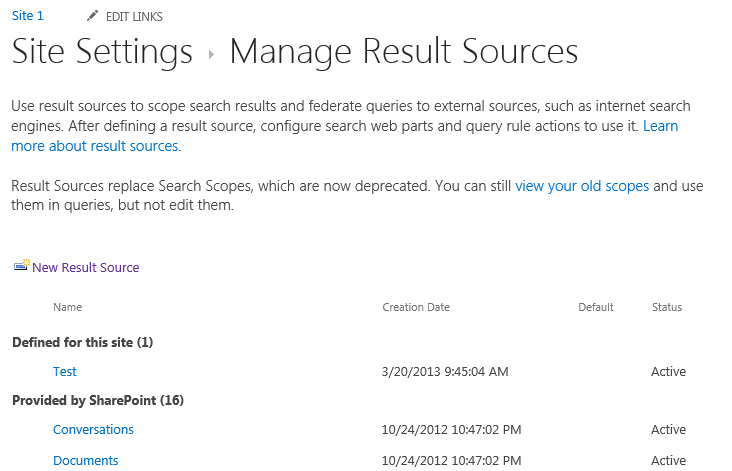Viewport: 732px width, 471px height.
Task: Open the Site 1 navigation link
Action: click(28, 16)
